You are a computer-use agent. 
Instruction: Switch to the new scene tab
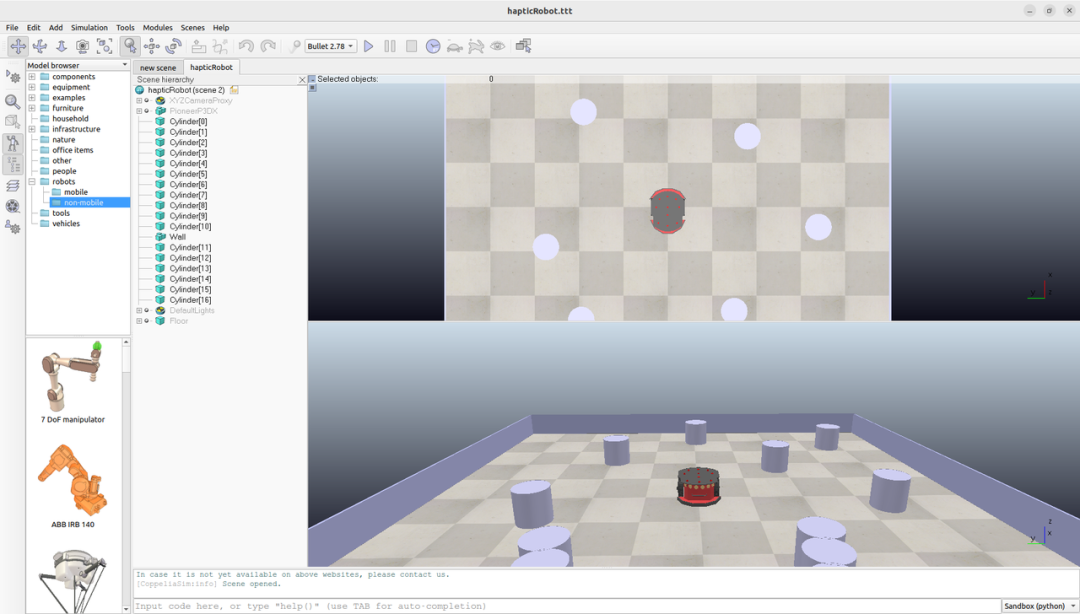pyautogui.click(x=158, y=68)
